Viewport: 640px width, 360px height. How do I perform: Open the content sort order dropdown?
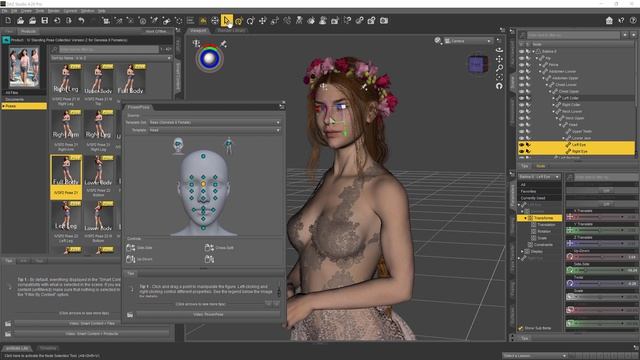tap(111, 58)
